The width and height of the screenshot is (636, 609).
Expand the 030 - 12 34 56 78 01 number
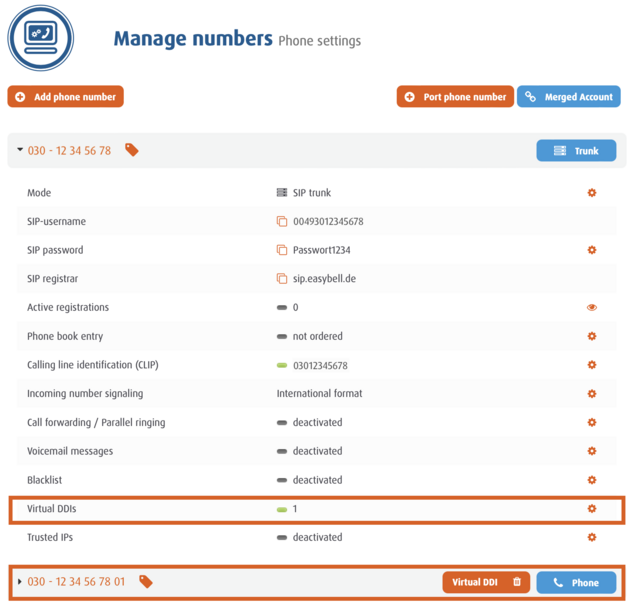[x=20, y=582]
